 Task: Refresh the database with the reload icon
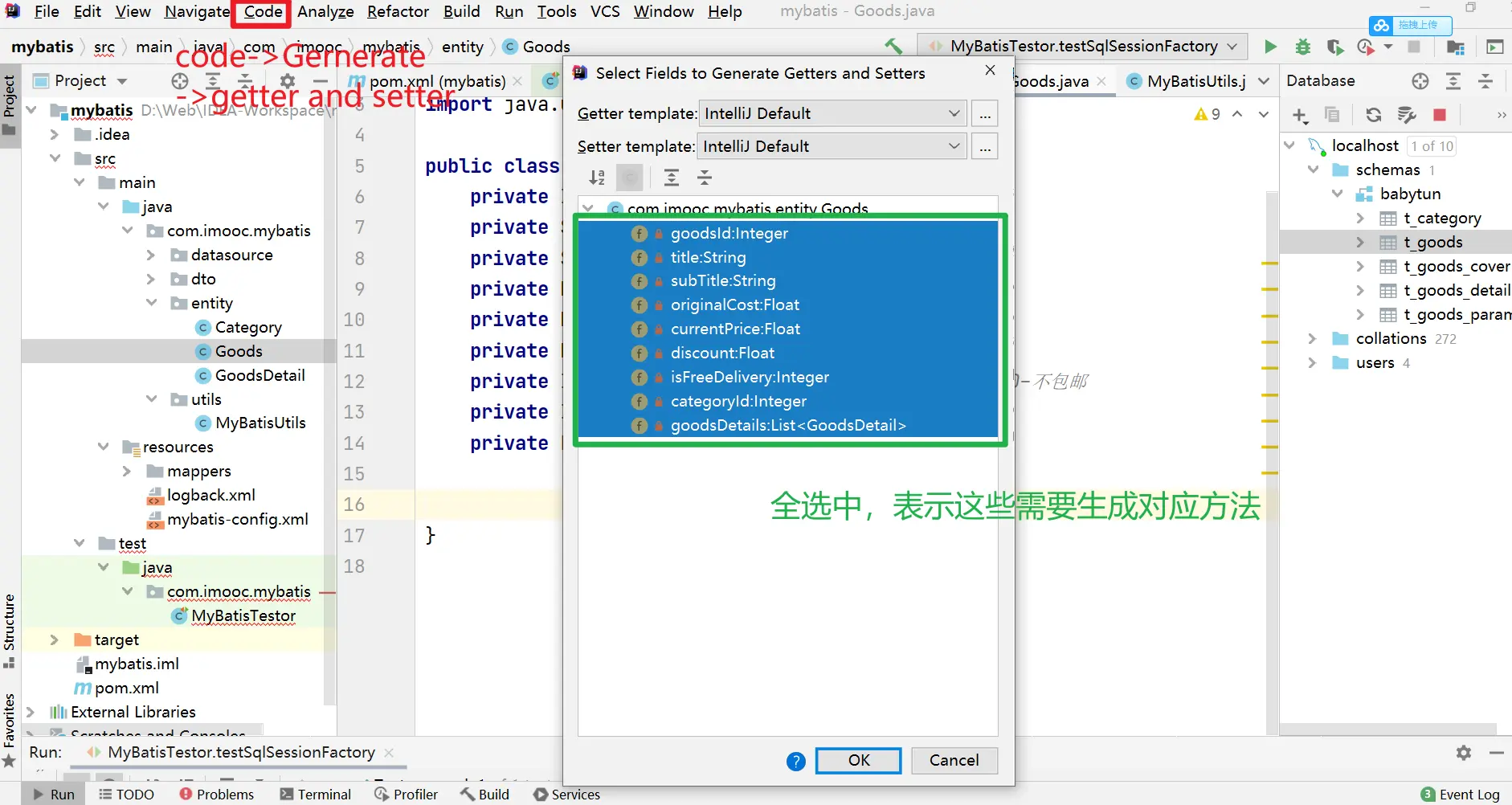point(1374,115)
